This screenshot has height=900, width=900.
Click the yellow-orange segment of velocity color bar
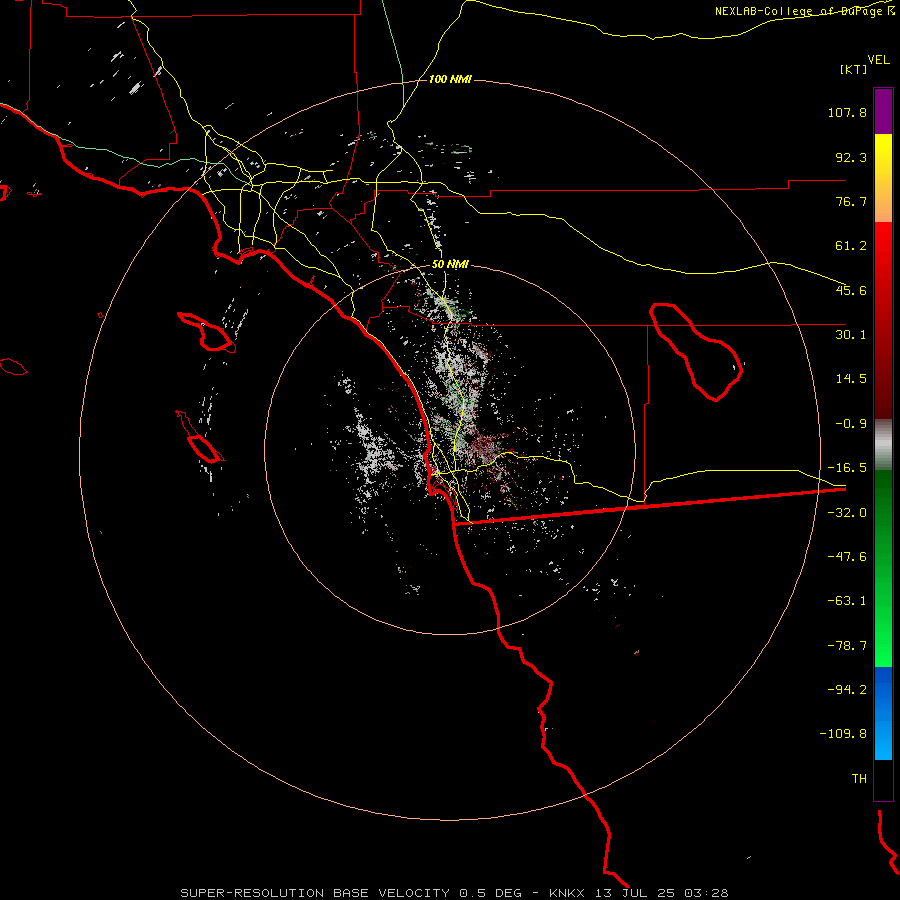883,178
